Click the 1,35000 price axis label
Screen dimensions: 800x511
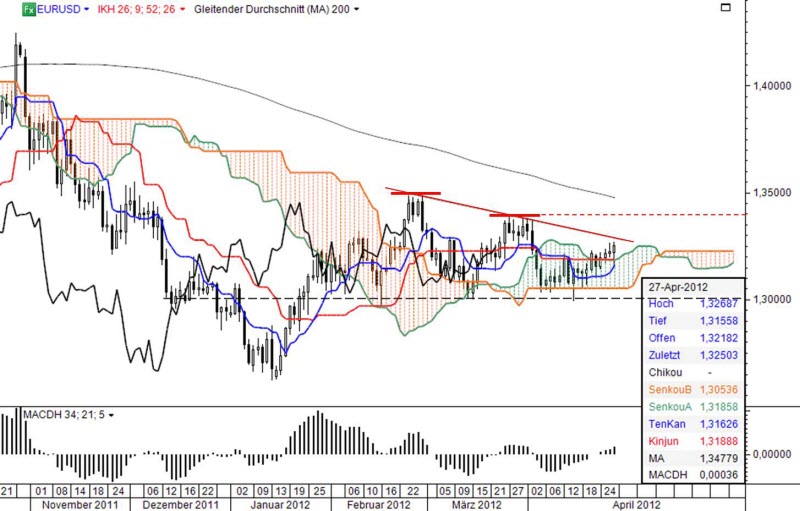pyautogui.click(x=772, y=193)
